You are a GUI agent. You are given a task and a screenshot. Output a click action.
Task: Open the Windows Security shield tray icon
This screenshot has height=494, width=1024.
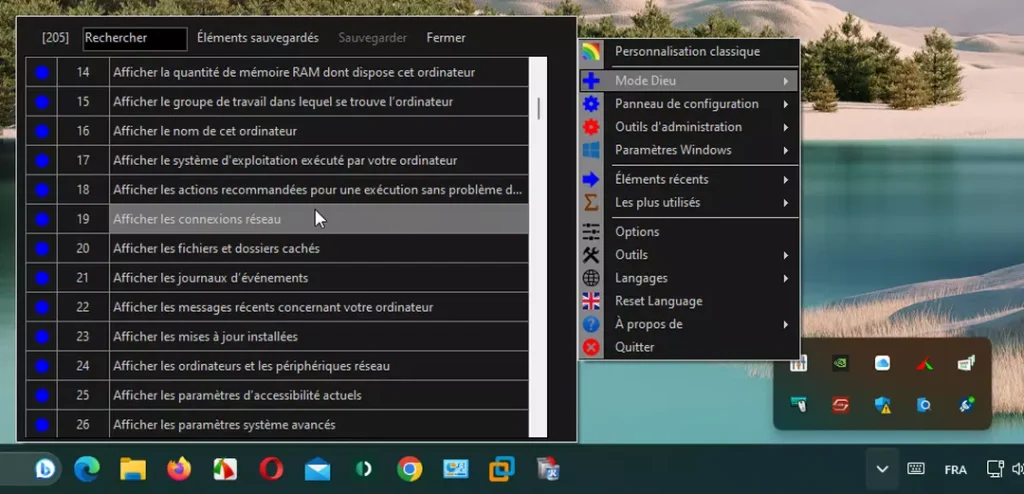pyautogui.click(x=882, y=405)
